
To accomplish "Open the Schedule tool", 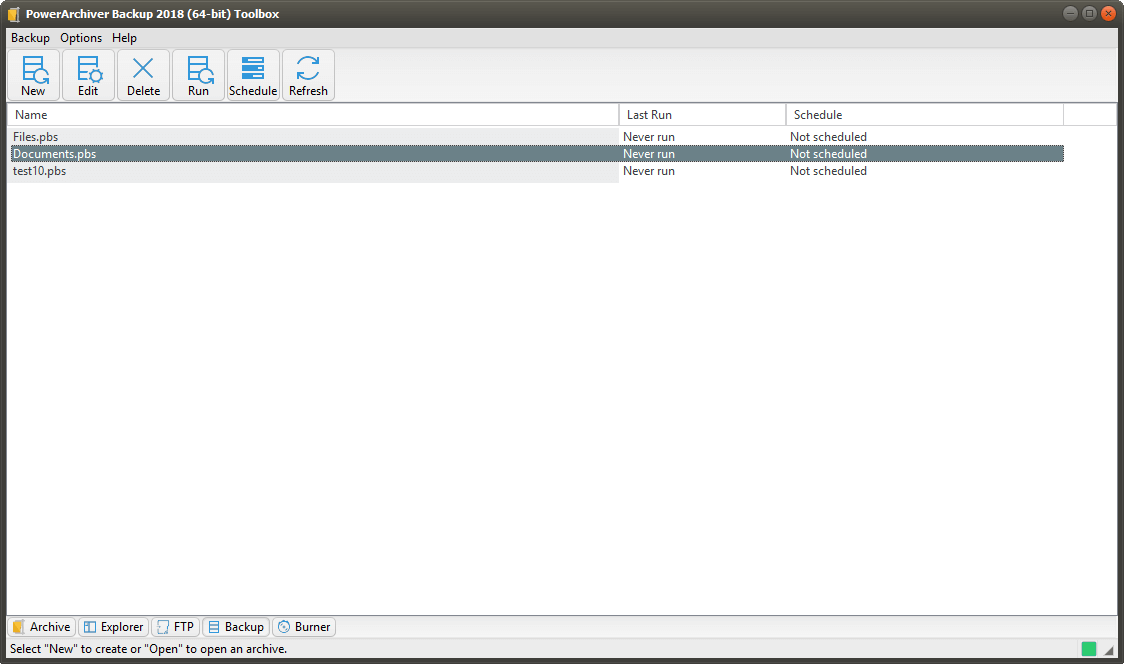I will click(x=253, y=75).
